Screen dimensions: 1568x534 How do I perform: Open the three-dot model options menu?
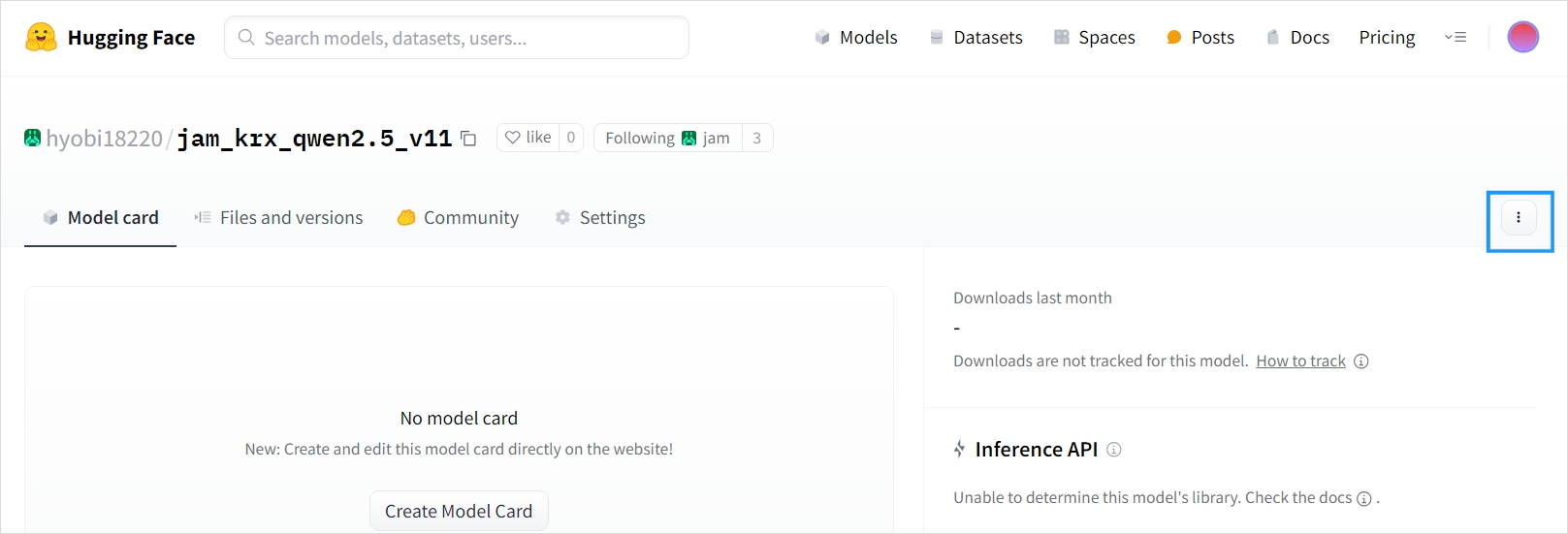click(1519, 218)
